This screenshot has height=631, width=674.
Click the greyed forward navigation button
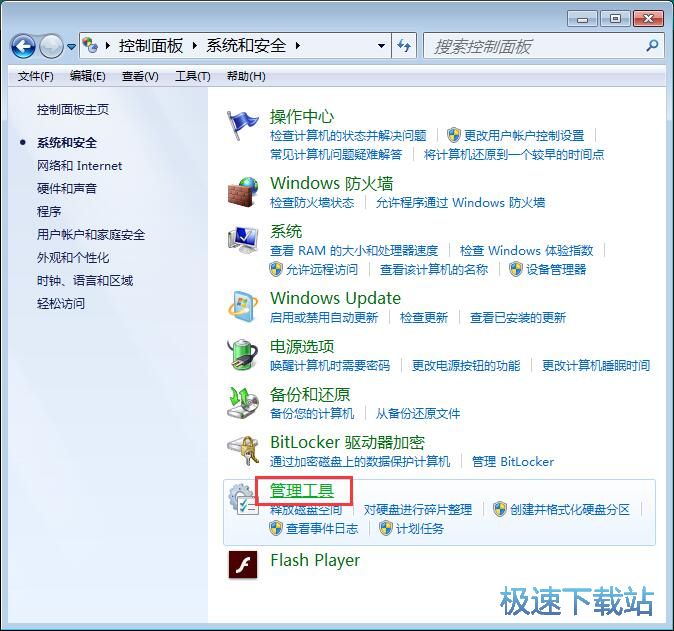(x=51, y=46)
